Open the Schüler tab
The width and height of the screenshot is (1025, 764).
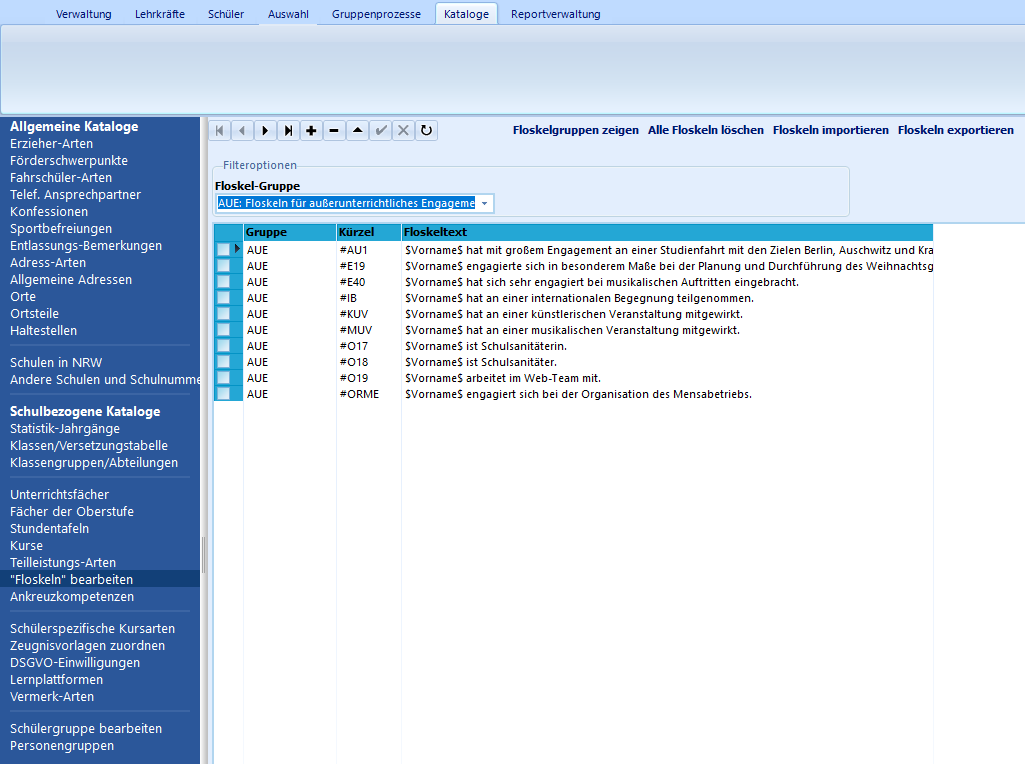pos(226,14)
